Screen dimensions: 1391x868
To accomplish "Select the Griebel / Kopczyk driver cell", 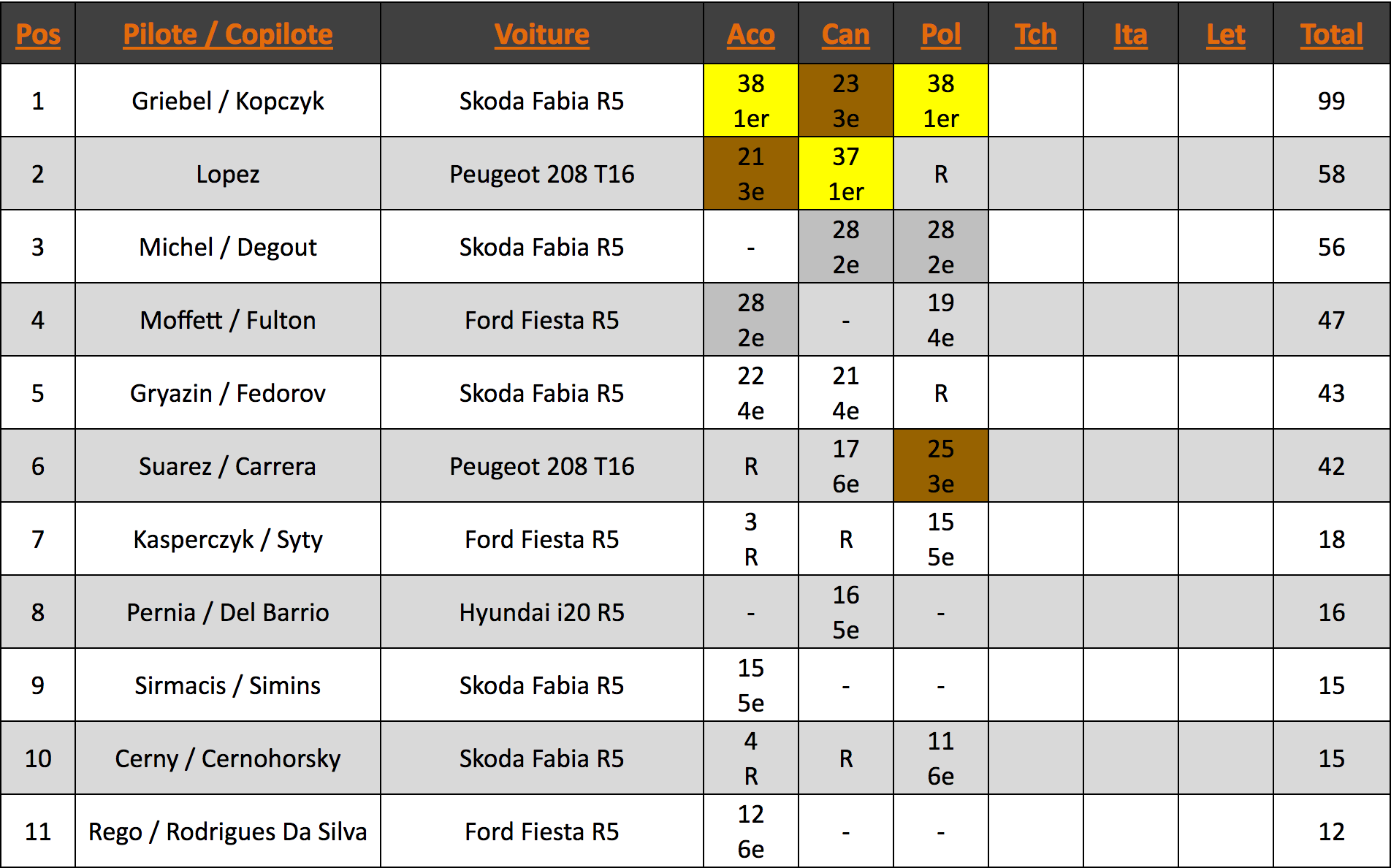I will pyautogui.click(x=228, y=101).
